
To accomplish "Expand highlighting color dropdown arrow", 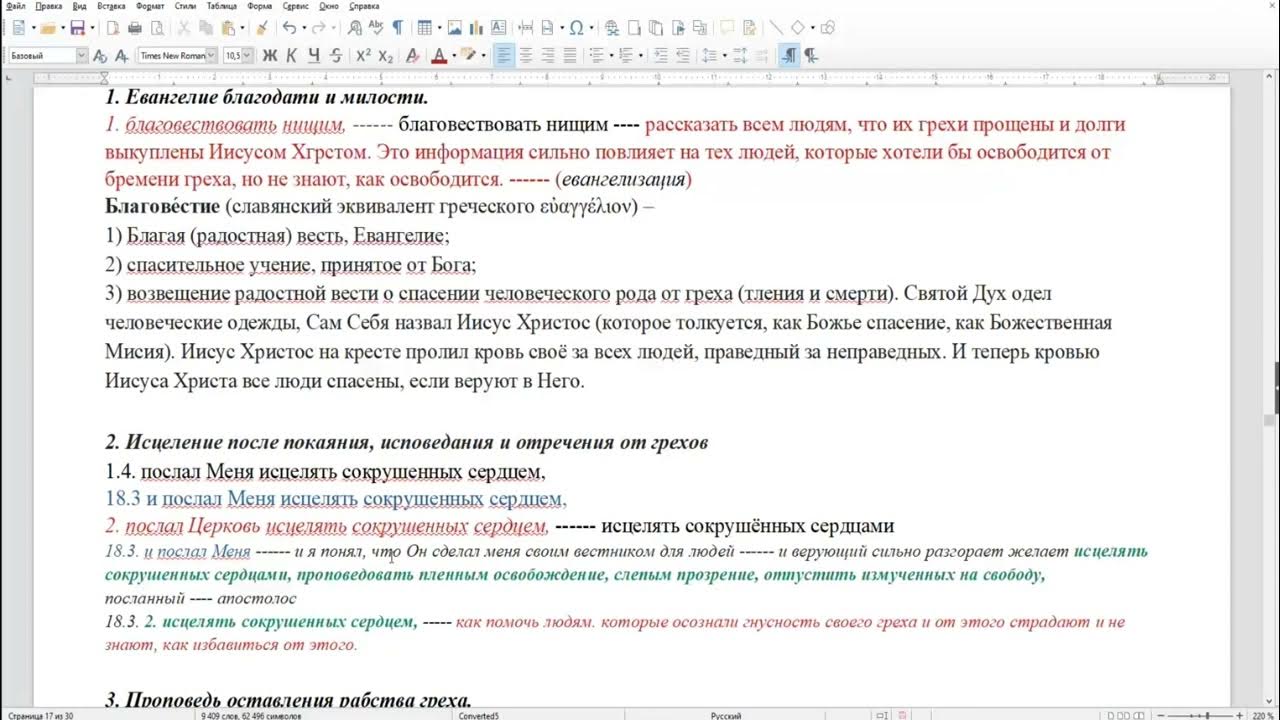I will tap(483, 56).
